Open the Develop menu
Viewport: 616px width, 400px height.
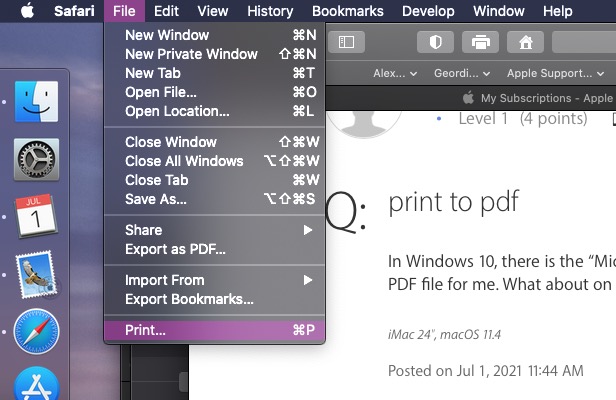point(428,11)
